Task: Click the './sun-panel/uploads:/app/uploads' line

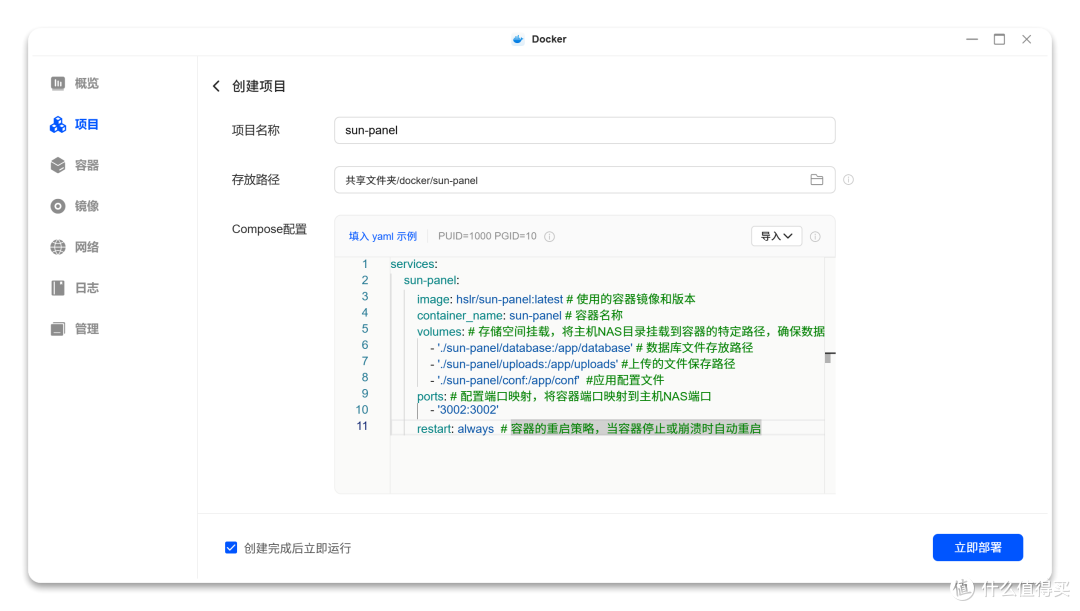Action: [x=582, y=364]
